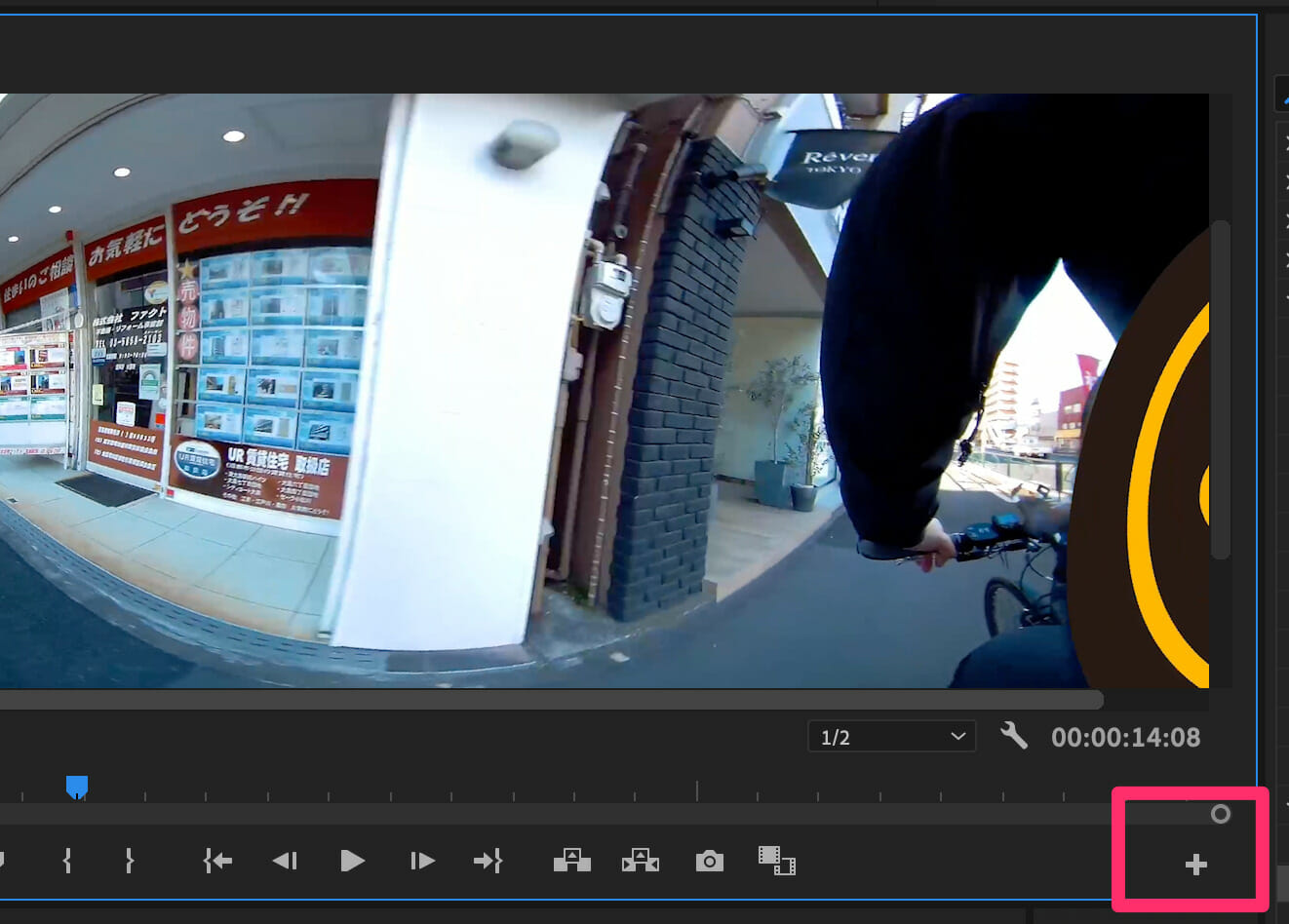
Task: Toggle Comparison View
Action: (x=776, y=861)
